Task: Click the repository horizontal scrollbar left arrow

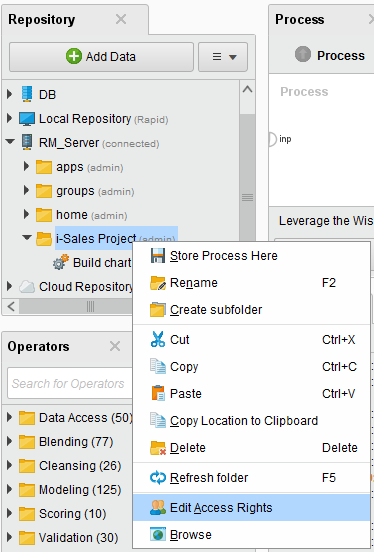Action: click(11, 306)
